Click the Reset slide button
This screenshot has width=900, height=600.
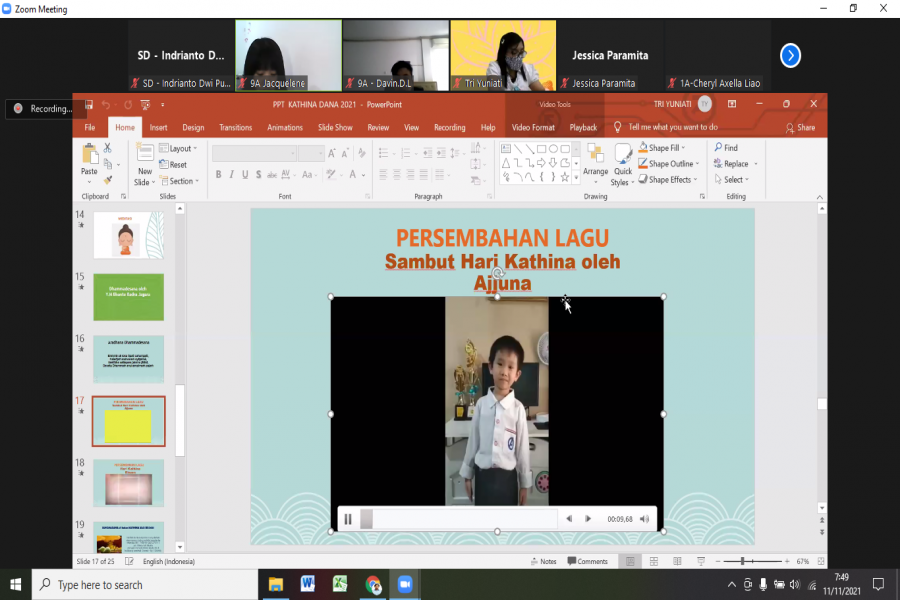coord(175,165)
